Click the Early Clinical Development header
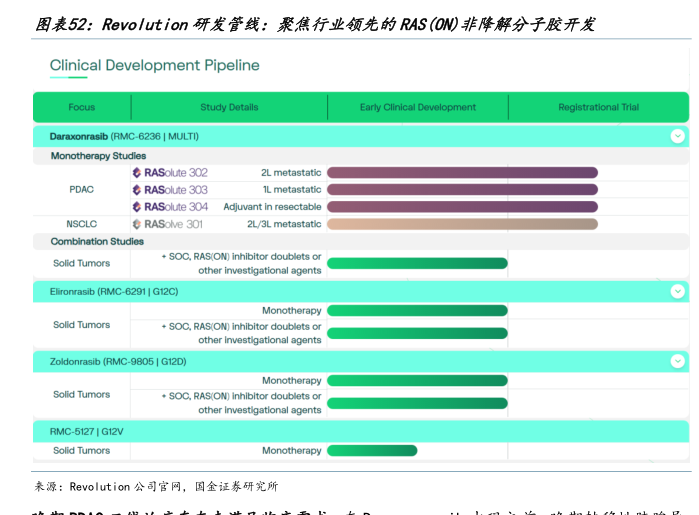Image resolution: width=699 pixels, height=515 pixels. click(x=418, y=108)
